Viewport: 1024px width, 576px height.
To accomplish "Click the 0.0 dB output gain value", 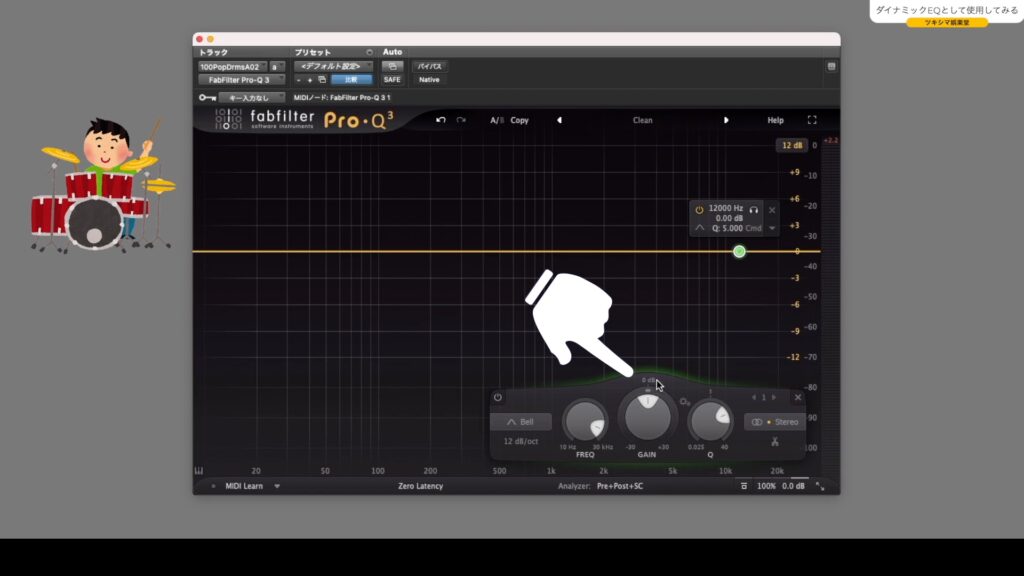I will (793, 486).
